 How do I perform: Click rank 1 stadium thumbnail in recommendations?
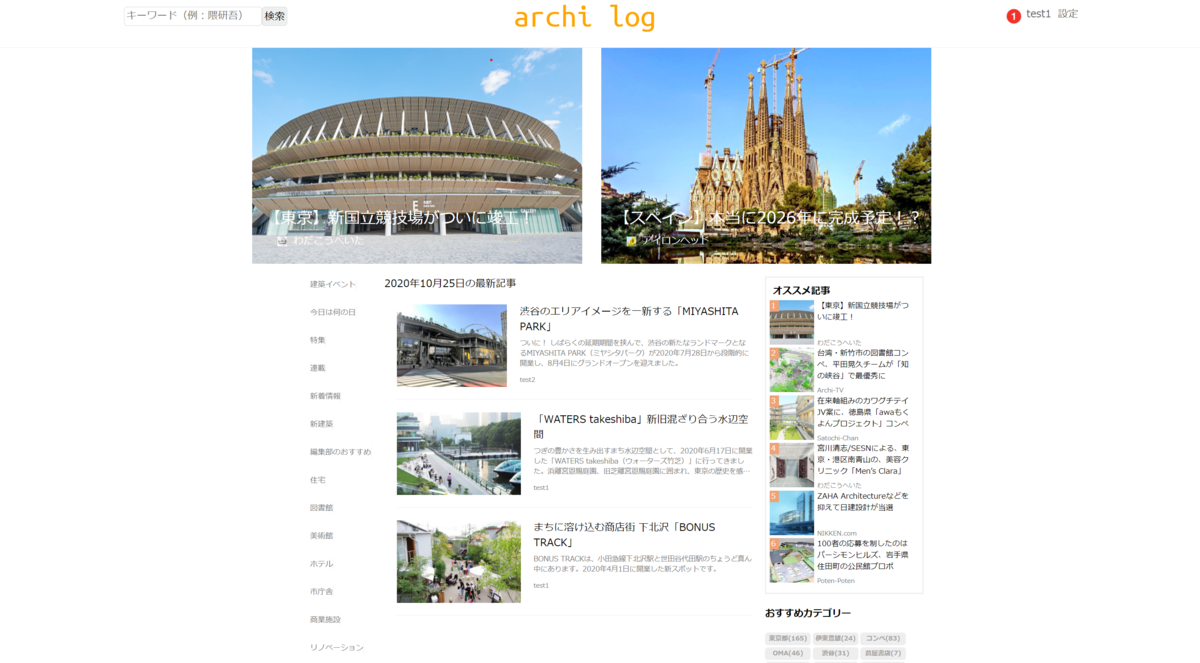pyautogui.click(x=791, y=322)
